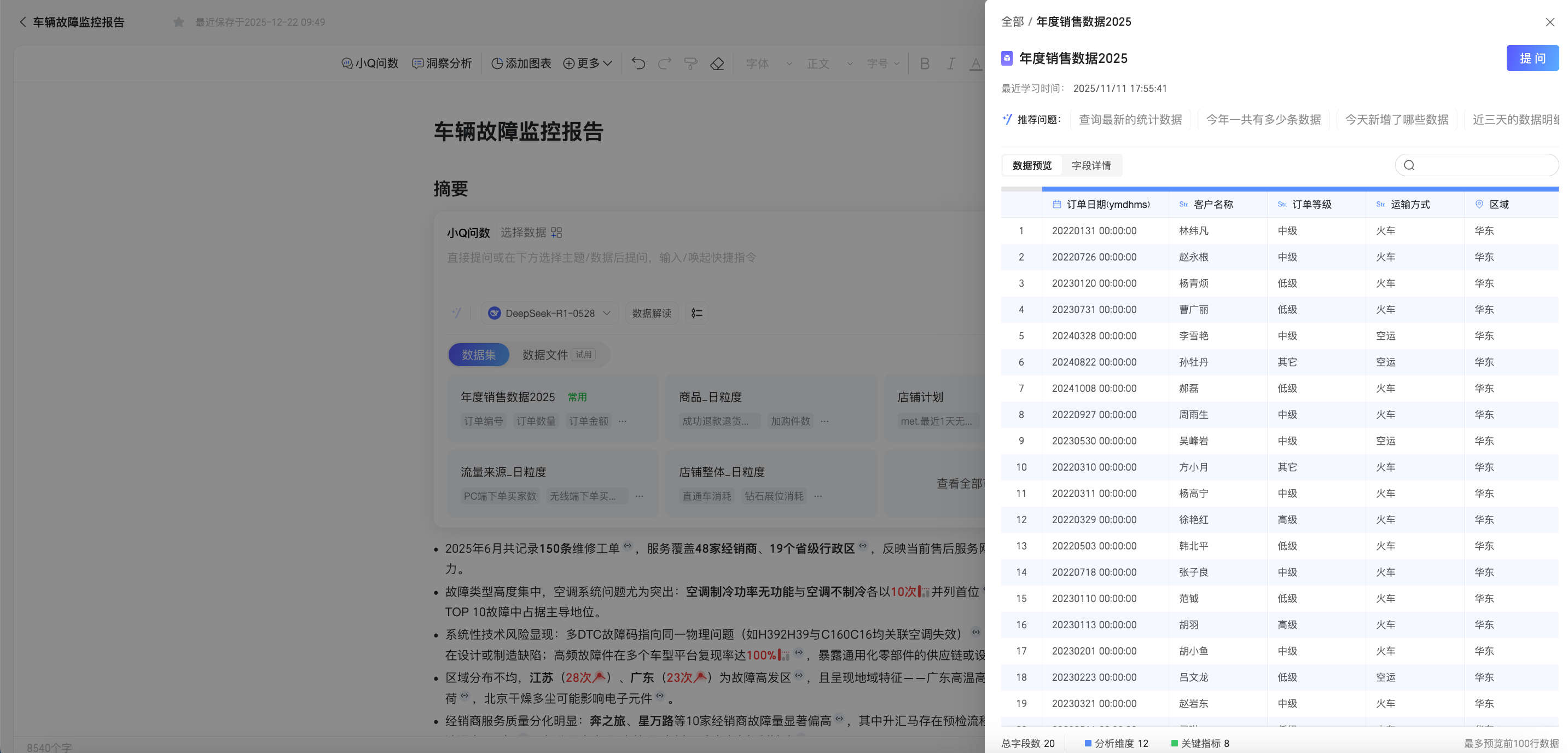Click the search magnifier in data panel

point(1409,165)
